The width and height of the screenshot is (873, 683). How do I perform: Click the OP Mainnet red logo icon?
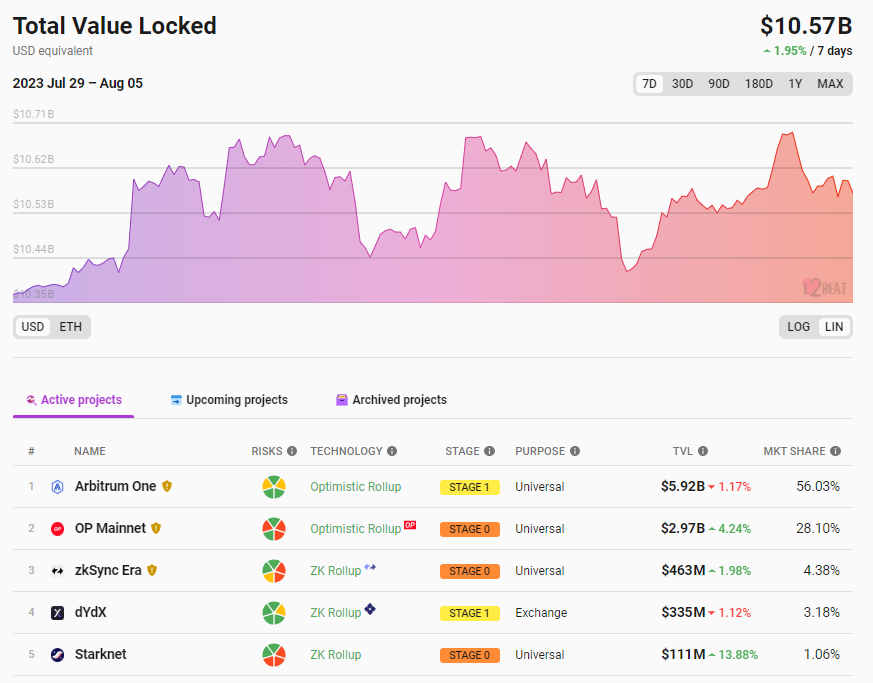tap(58, 529)
